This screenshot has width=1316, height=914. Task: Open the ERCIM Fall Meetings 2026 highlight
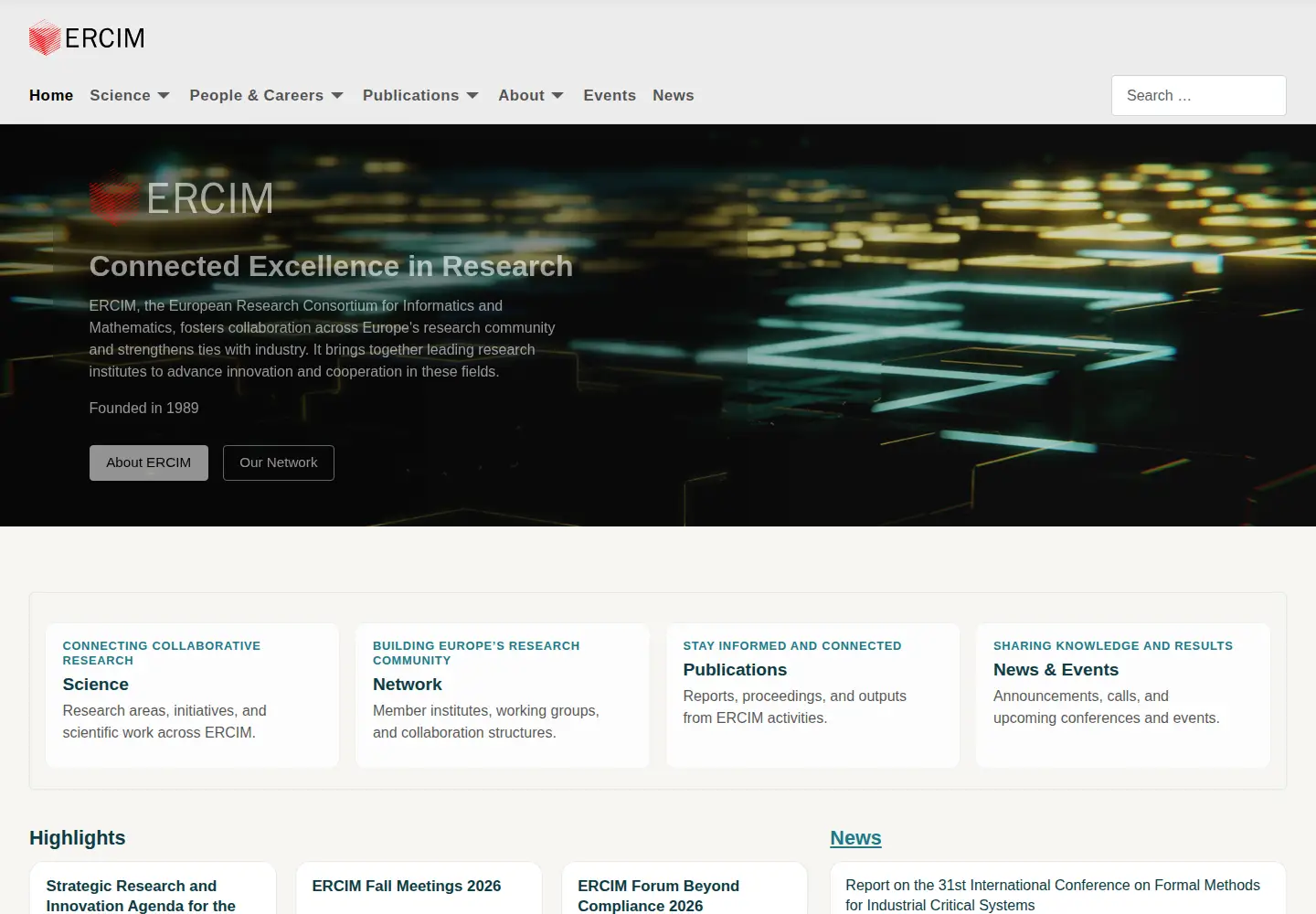click(x=407, y=886)
